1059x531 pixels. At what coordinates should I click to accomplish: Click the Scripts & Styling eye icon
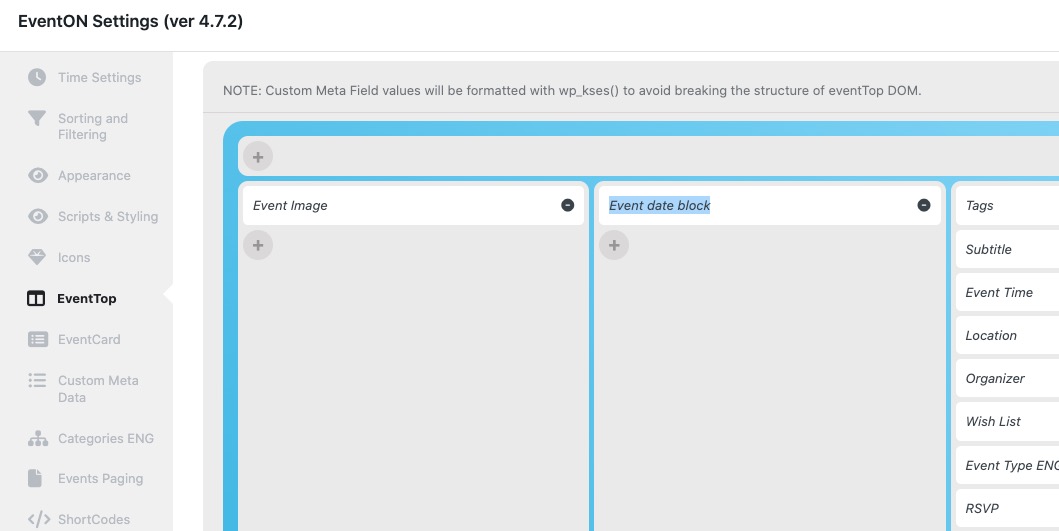pos(37,216)
